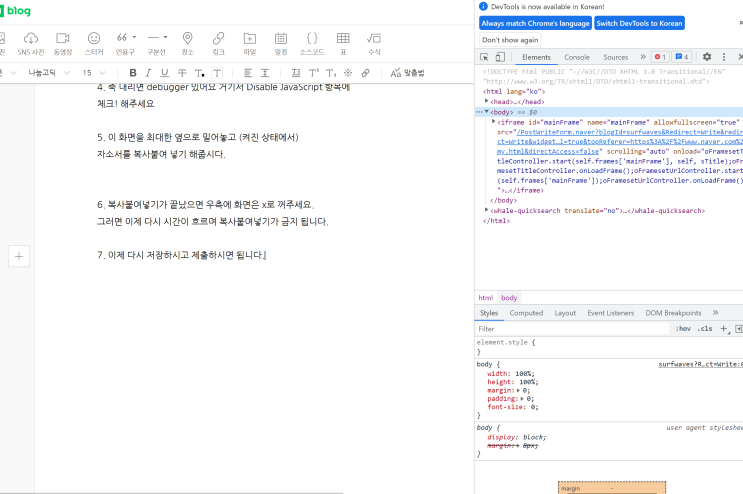This screenshot has height=494, width=743.
Task: Toggle the :hov element state panel
Action: (683, 329)
